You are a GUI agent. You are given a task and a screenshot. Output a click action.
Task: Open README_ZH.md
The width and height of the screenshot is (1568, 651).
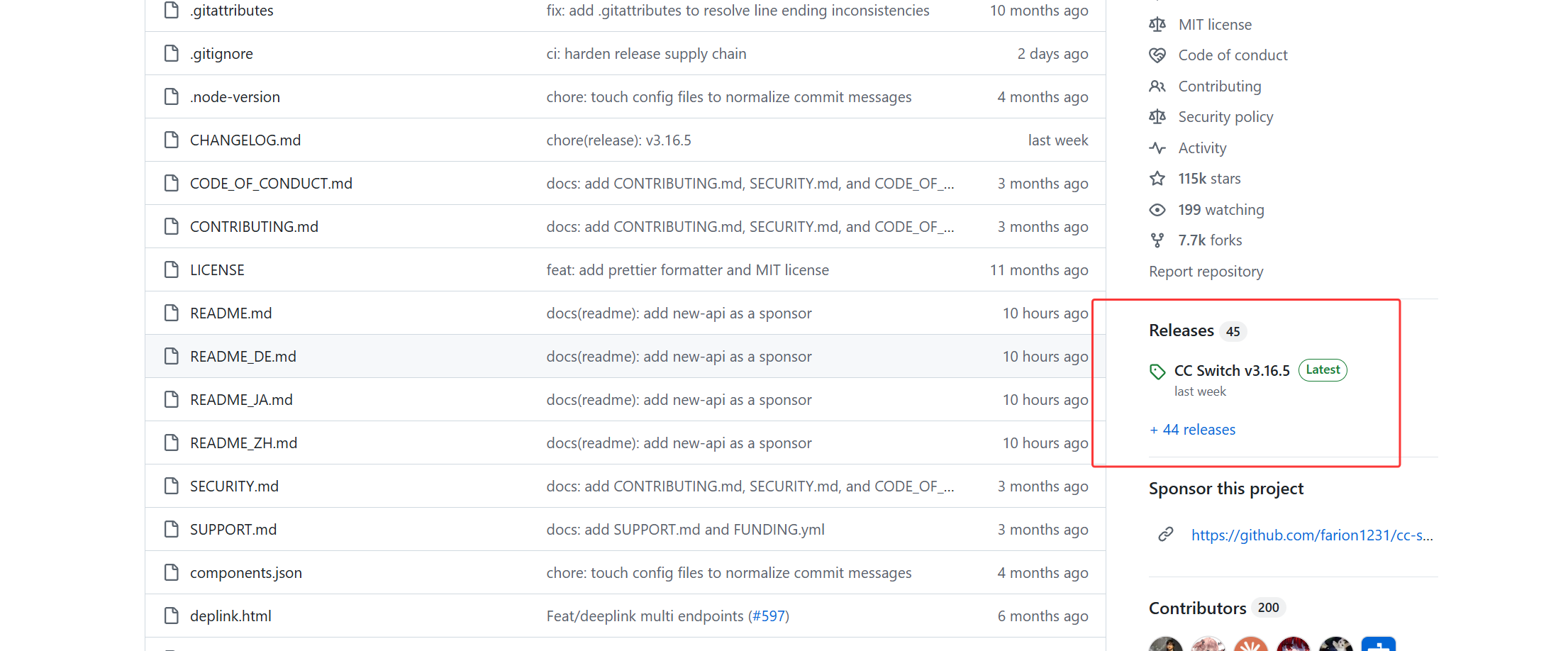point(243,443)
